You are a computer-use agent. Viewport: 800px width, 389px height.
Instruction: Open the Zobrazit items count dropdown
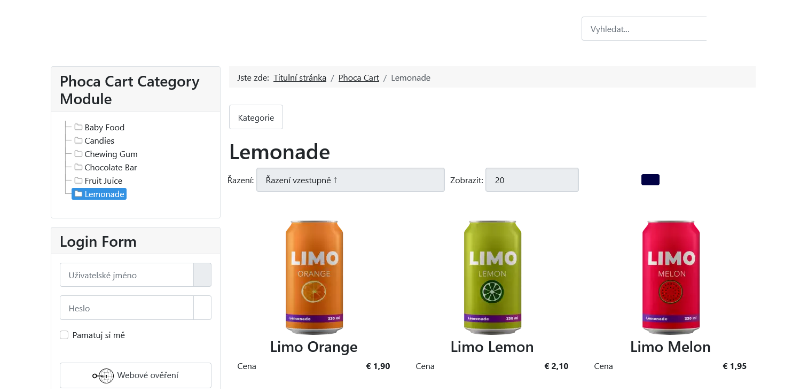tap(532, 180)
